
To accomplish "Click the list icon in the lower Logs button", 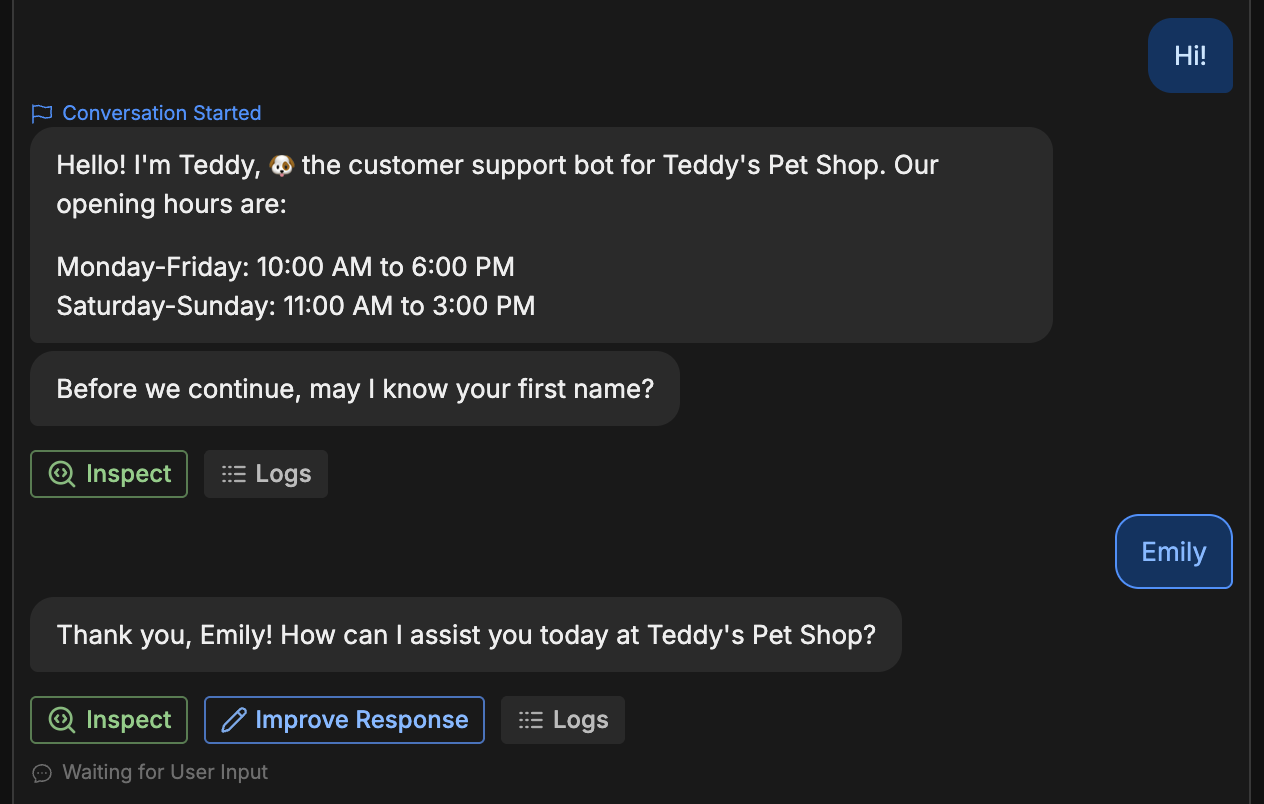I will click(531, 720).
